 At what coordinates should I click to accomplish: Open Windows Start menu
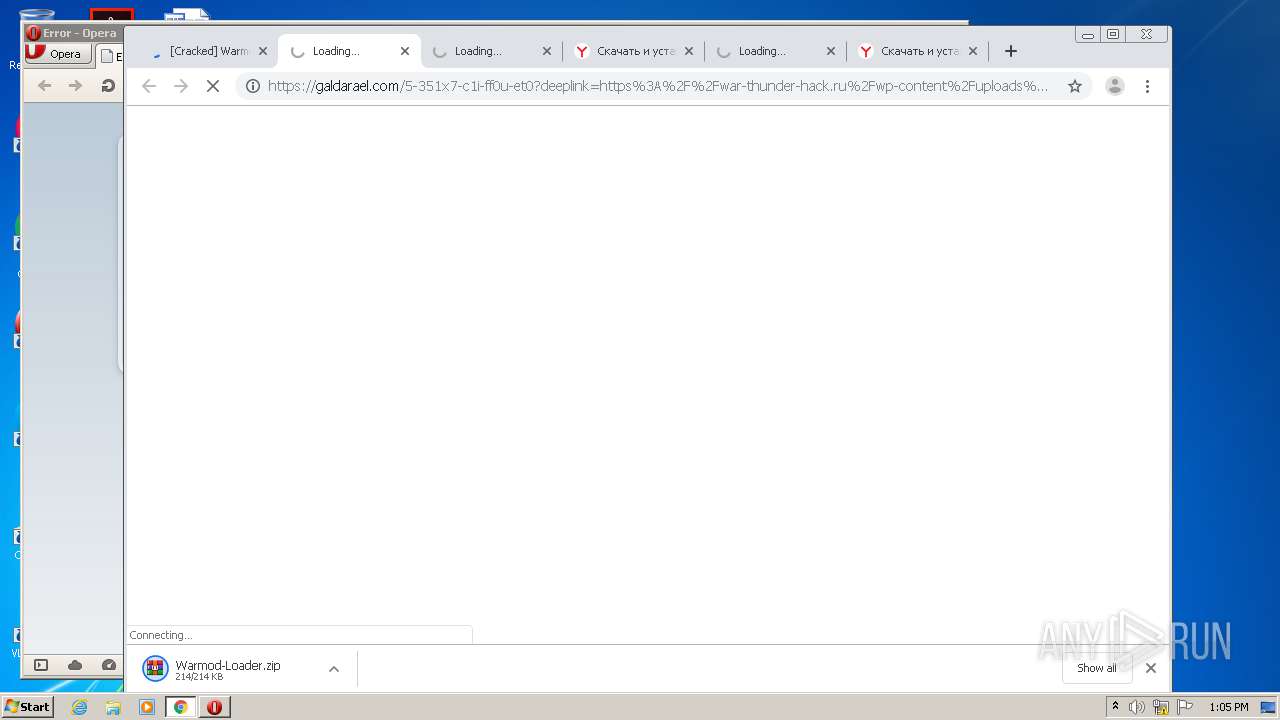coord(28,707)
